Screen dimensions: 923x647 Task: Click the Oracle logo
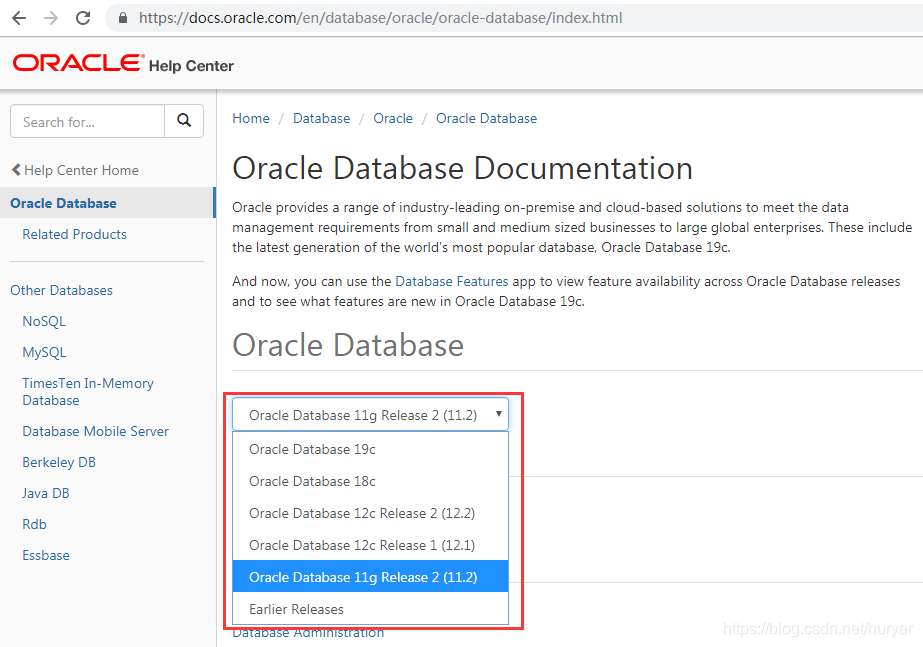[78, 63]
